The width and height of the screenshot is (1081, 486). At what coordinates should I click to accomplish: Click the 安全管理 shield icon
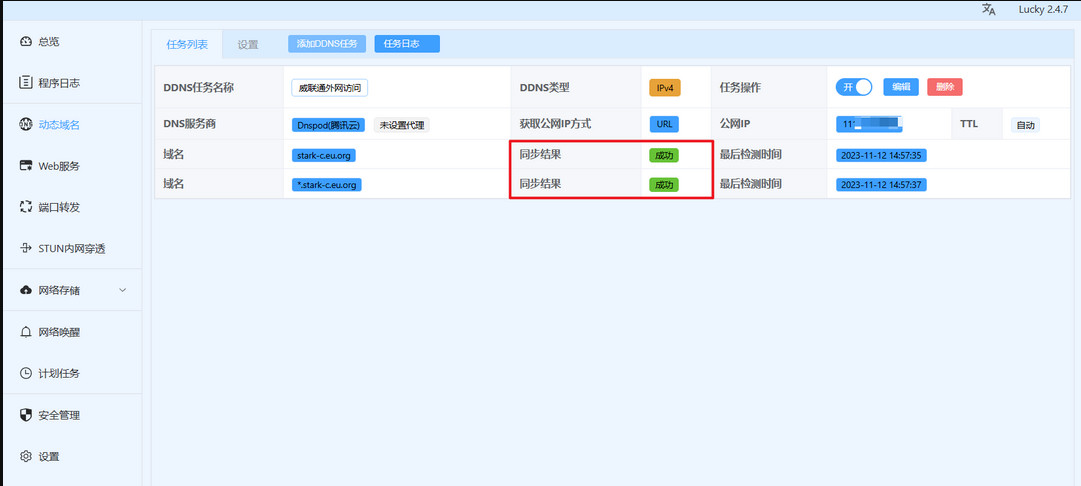(26, 415)
